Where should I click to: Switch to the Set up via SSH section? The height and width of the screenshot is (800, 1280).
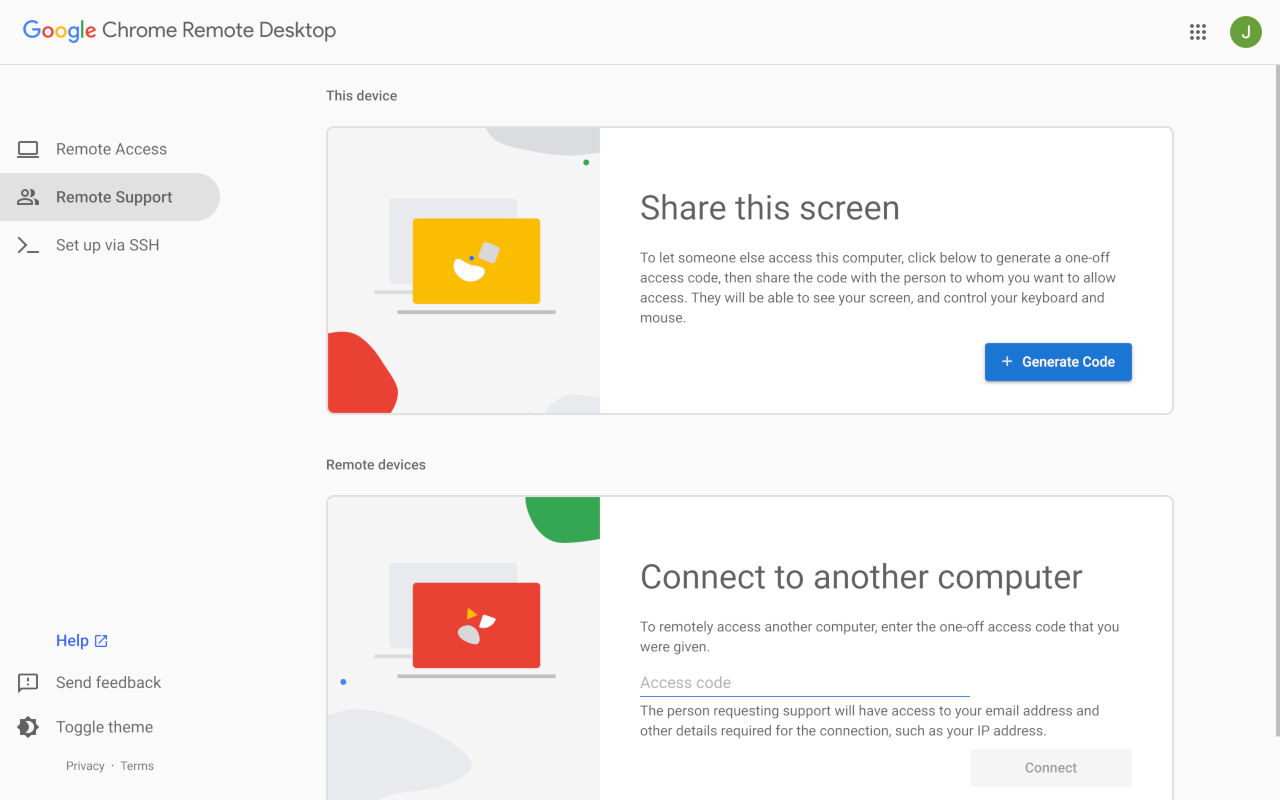coord(108,244)
